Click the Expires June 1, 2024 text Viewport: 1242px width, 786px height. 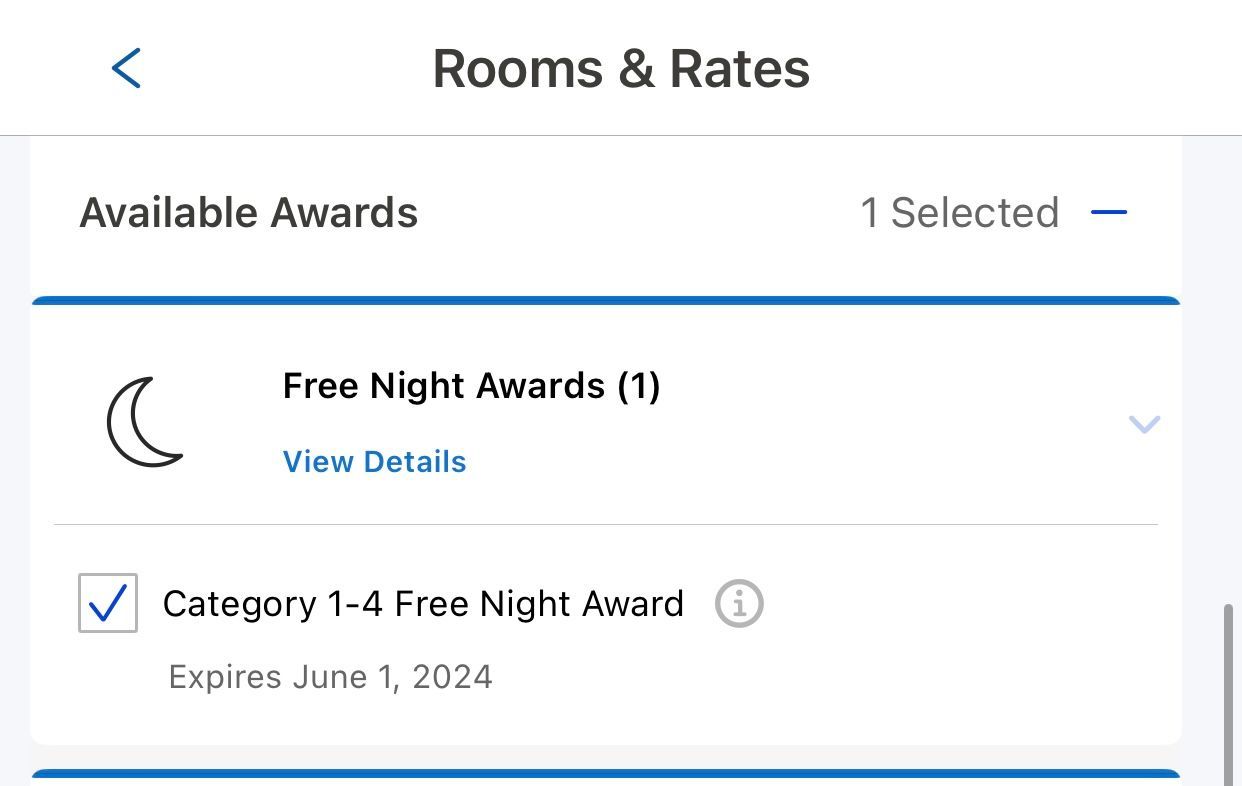coord(330,677)
